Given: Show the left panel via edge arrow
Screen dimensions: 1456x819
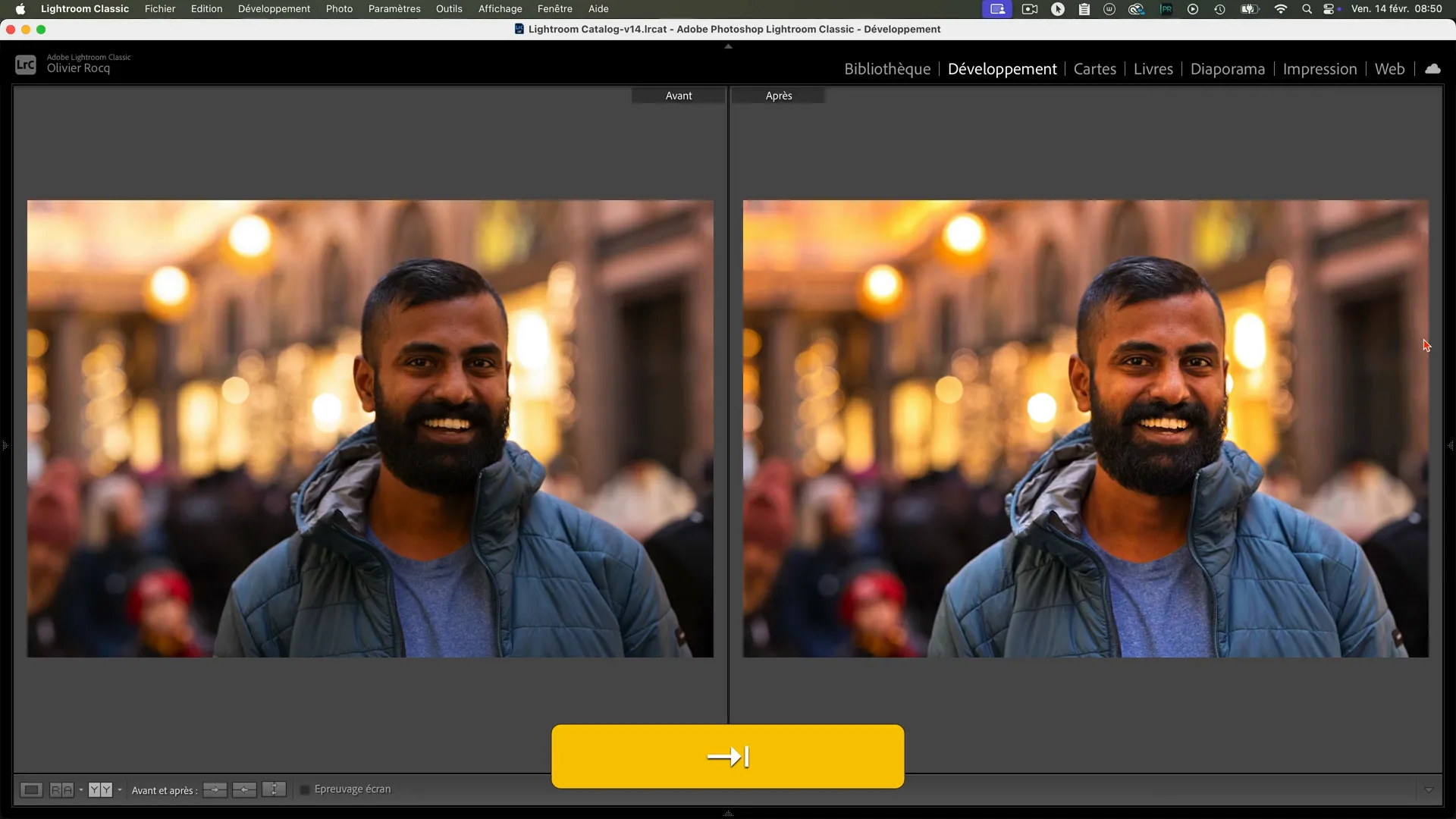Looking at the screenshot, I should pos(5,446).
